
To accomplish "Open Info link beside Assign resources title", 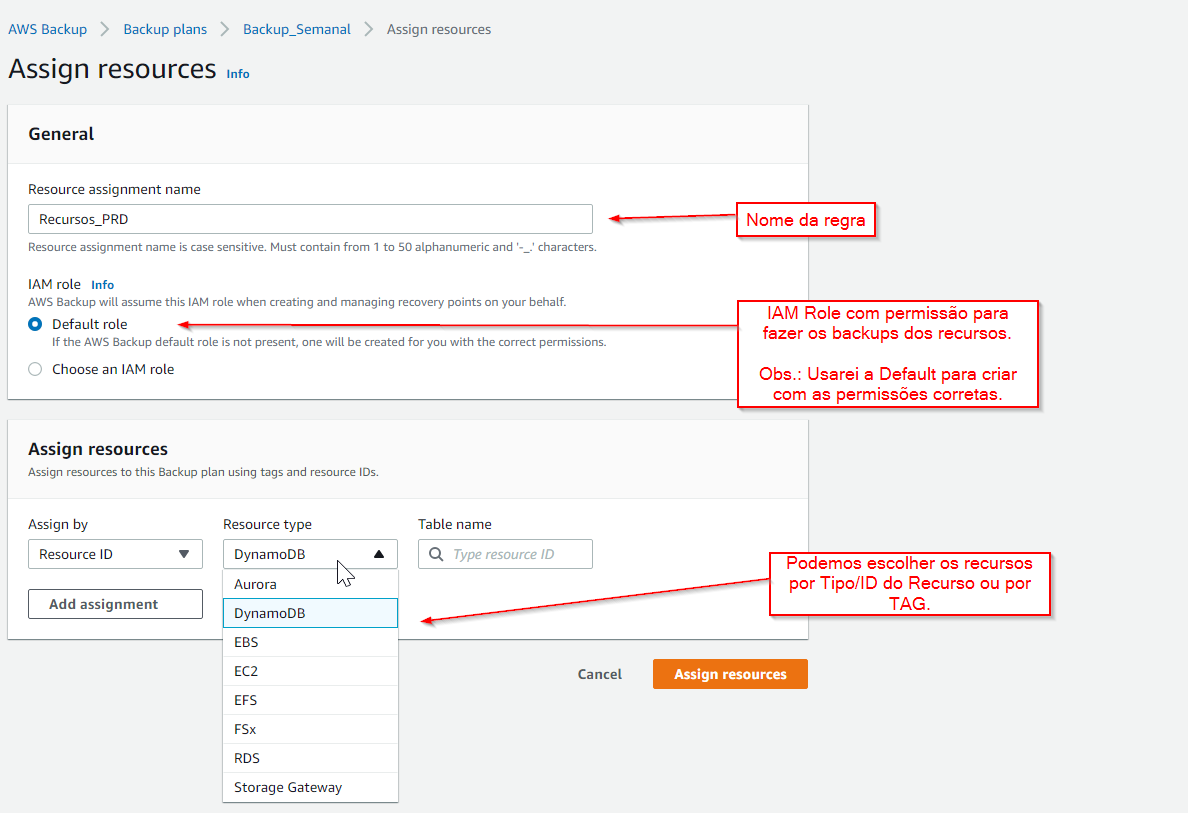I will click(x=238, y=73).
